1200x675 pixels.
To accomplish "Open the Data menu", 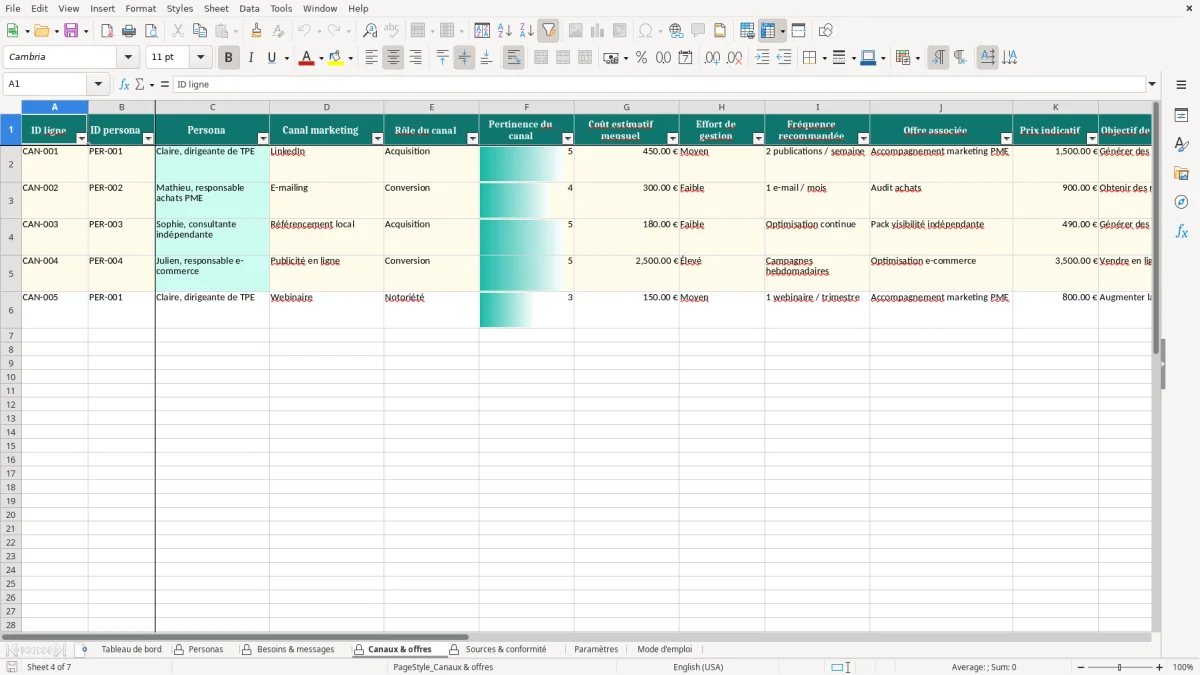I will point(249,8).
